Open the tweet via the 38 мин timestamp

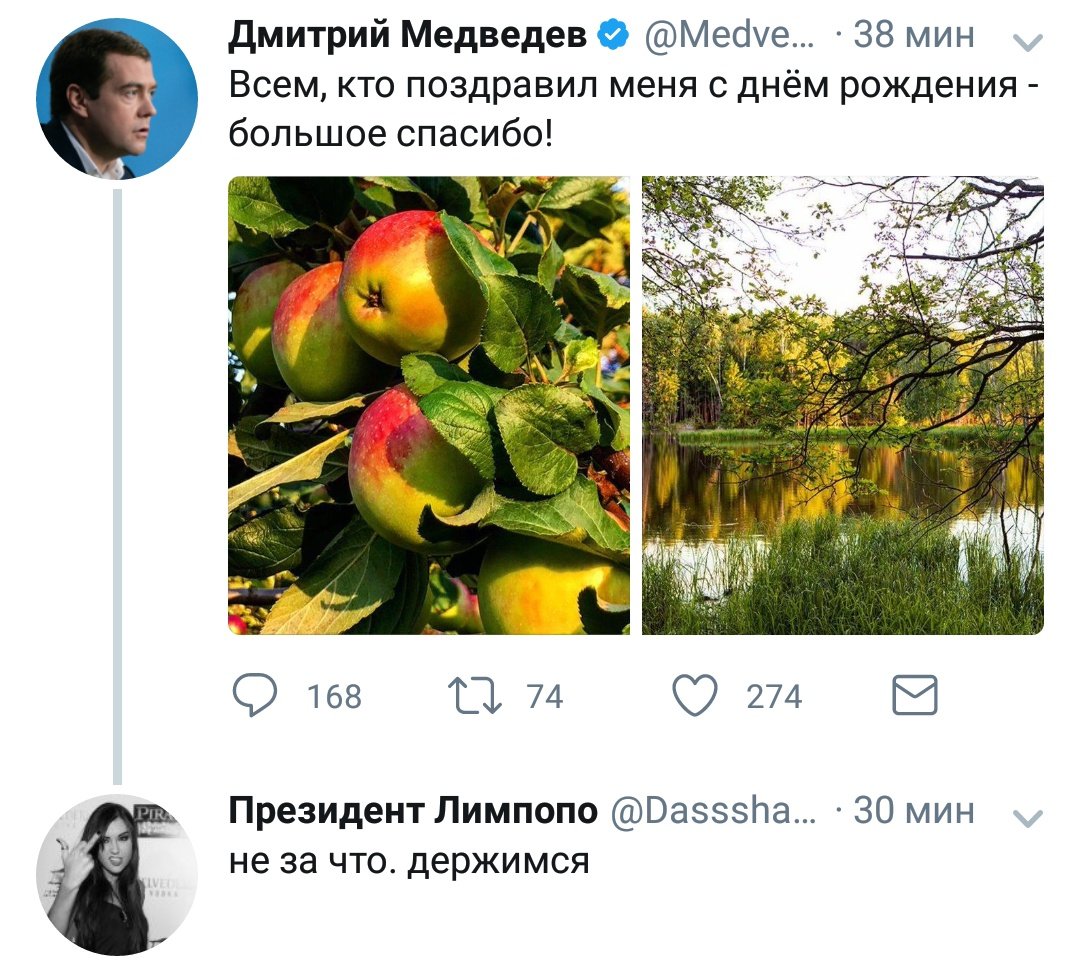coord(914,37)
